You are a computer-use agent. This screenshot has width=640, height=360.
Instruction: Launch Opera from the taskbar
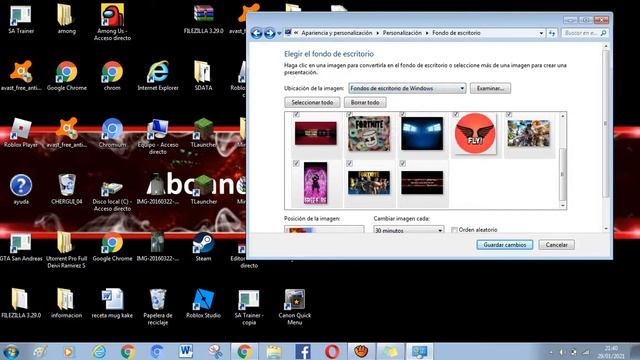tap(332, 351)
